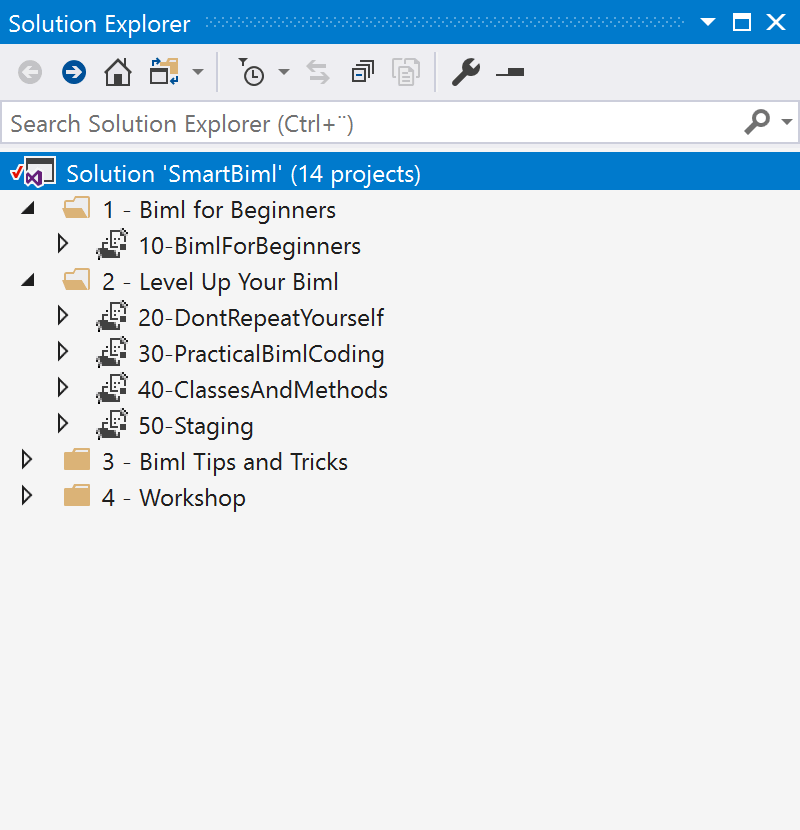Open Properties with the wrench icon

(x=466, y=72)
